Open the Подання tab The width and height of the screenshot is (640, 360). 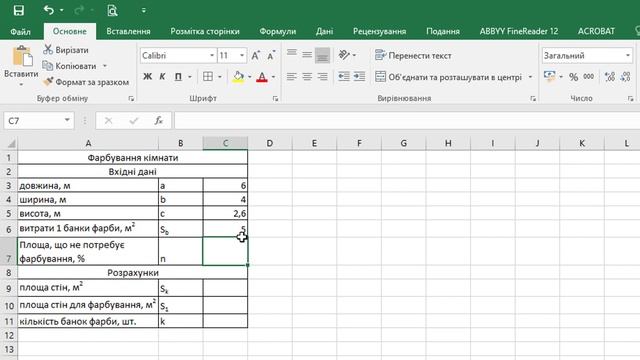[x=443, y=31]
